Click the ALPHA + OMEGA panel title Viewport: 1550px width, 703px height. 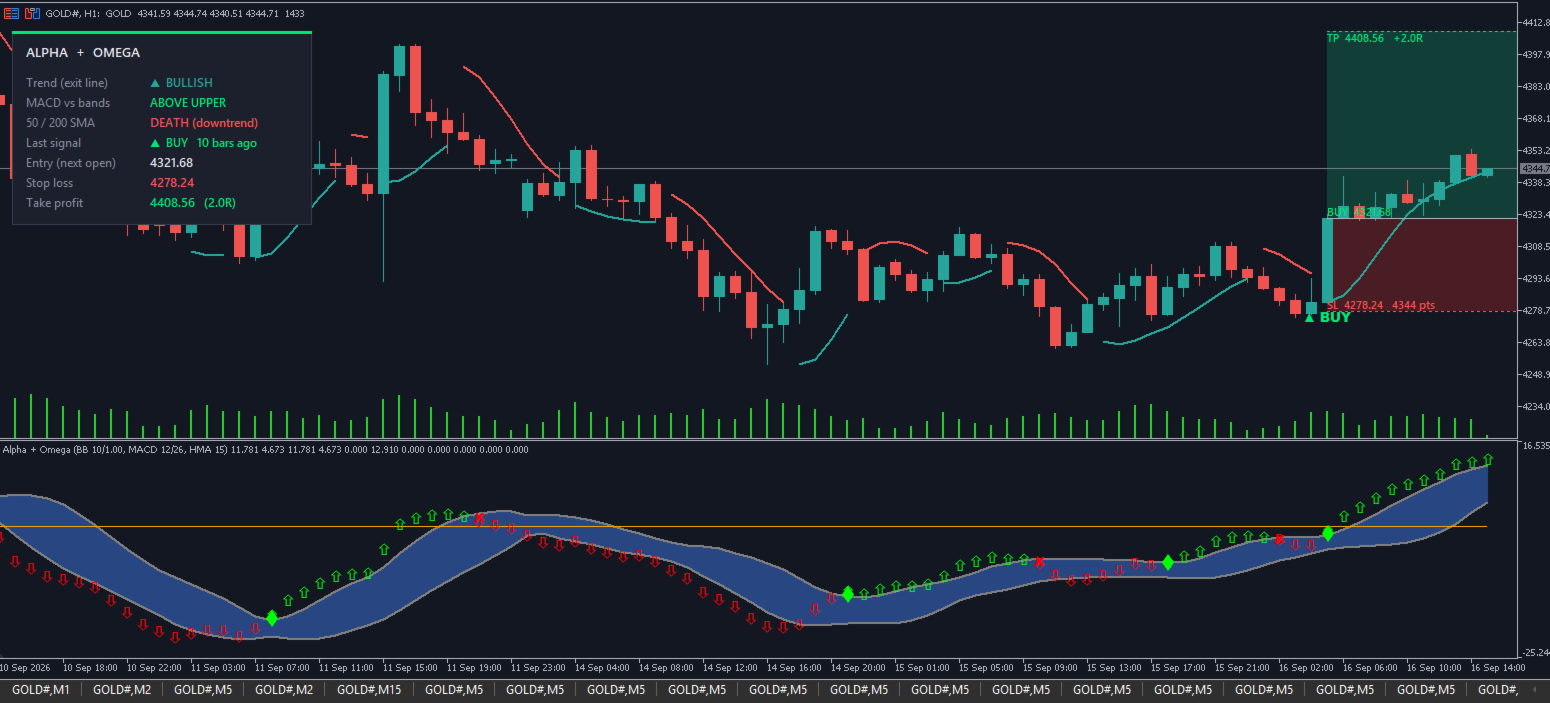(x=83, y=53)
